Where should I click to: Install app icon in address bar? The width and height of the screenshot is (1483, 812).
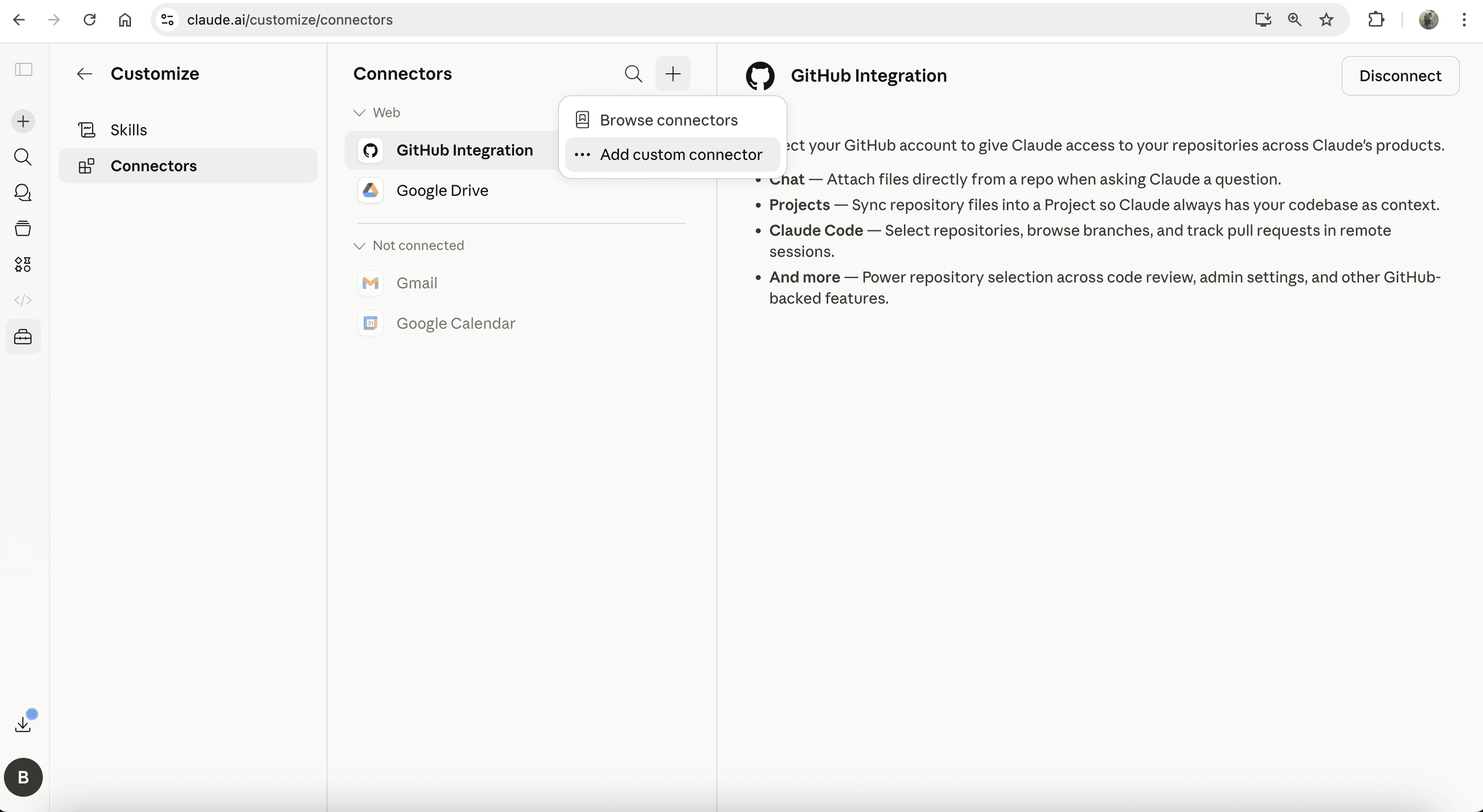pos(1262,20)
